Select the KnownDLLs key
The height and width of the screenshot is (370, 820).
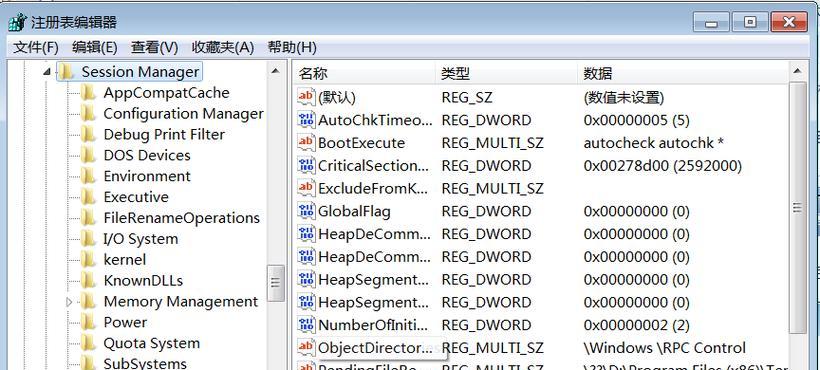click(x=143, y=281)
